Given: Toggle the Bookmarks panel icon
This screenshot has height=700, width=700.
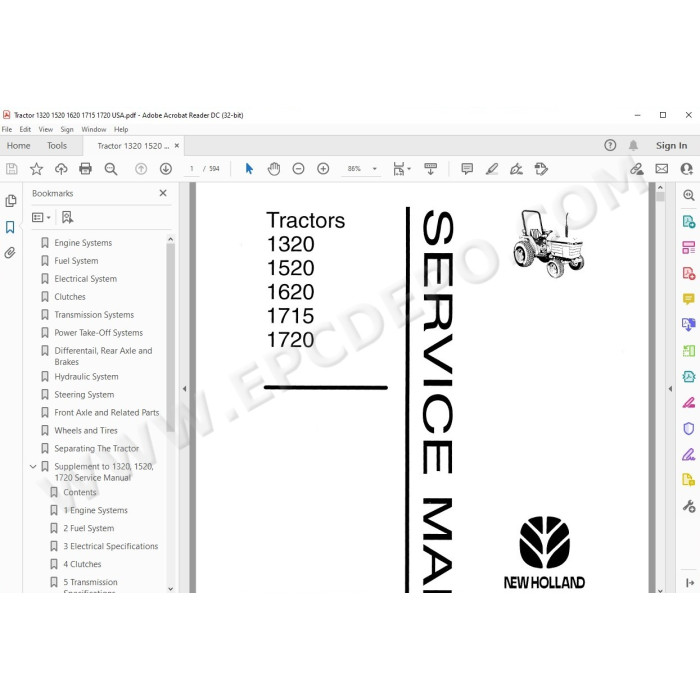Looking at the screenshot, I should tap(10, 227).
